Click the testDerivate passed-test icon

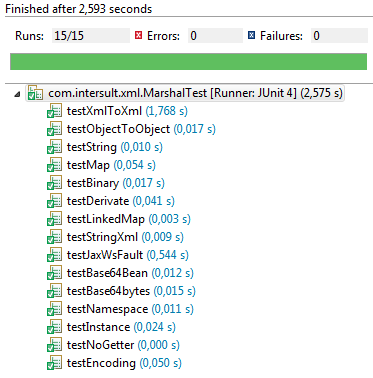pyautogui.click(x=54, y=201)
